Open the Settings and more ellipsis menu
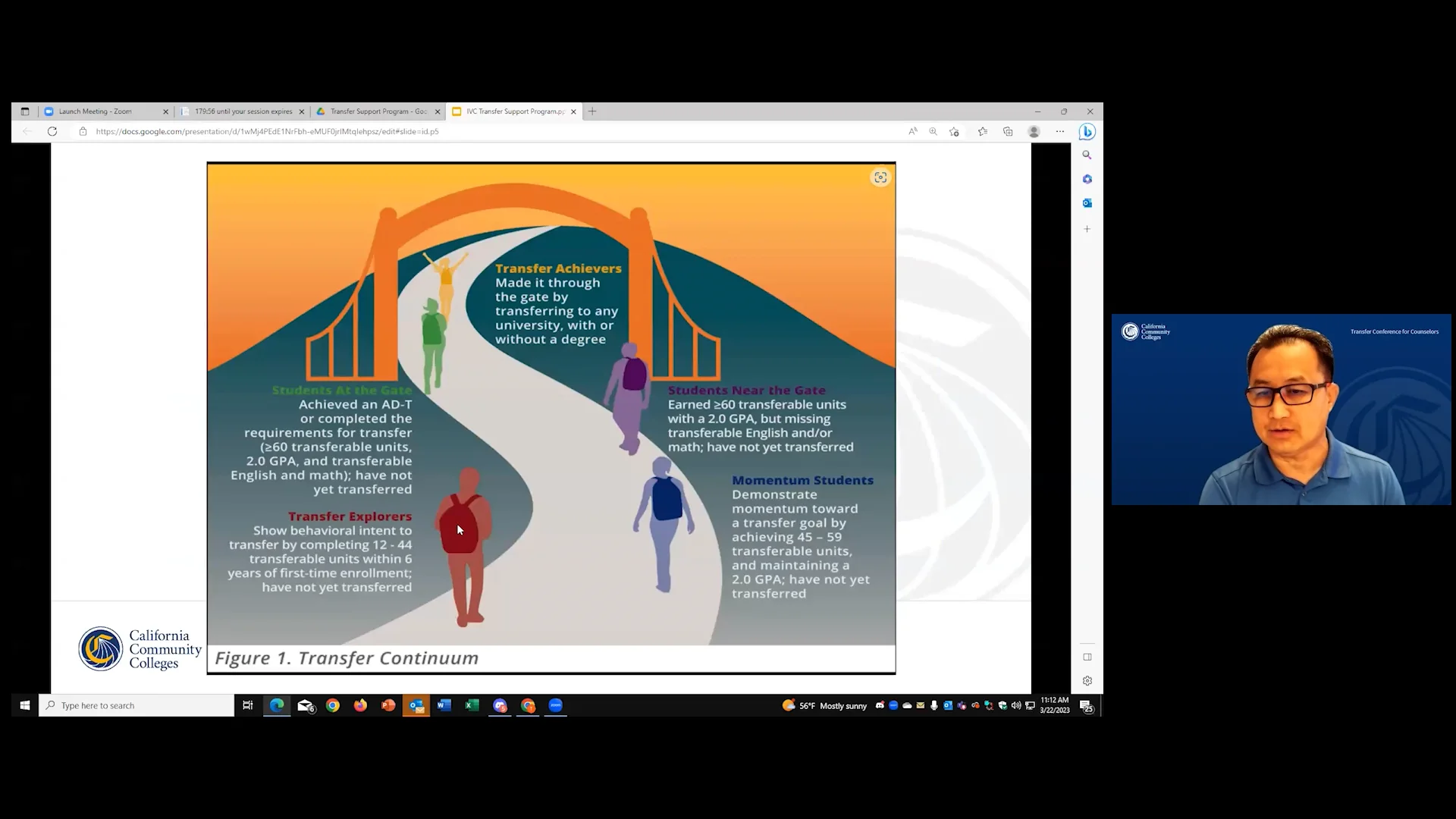 tap(1060, 131)
